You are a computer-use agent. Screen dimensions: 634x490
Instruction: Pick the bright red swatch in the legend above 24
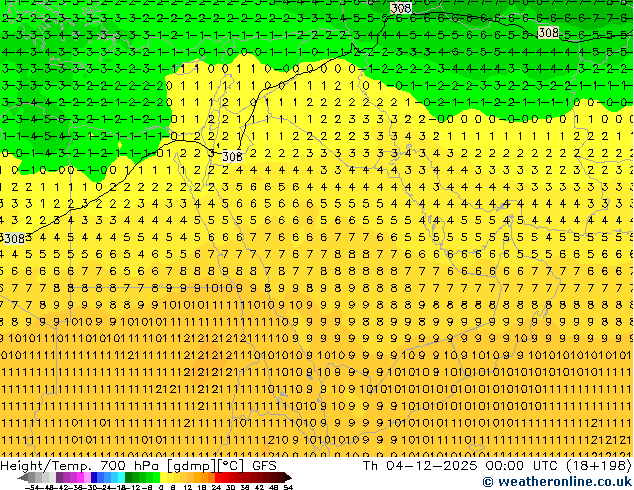point(218,477)
